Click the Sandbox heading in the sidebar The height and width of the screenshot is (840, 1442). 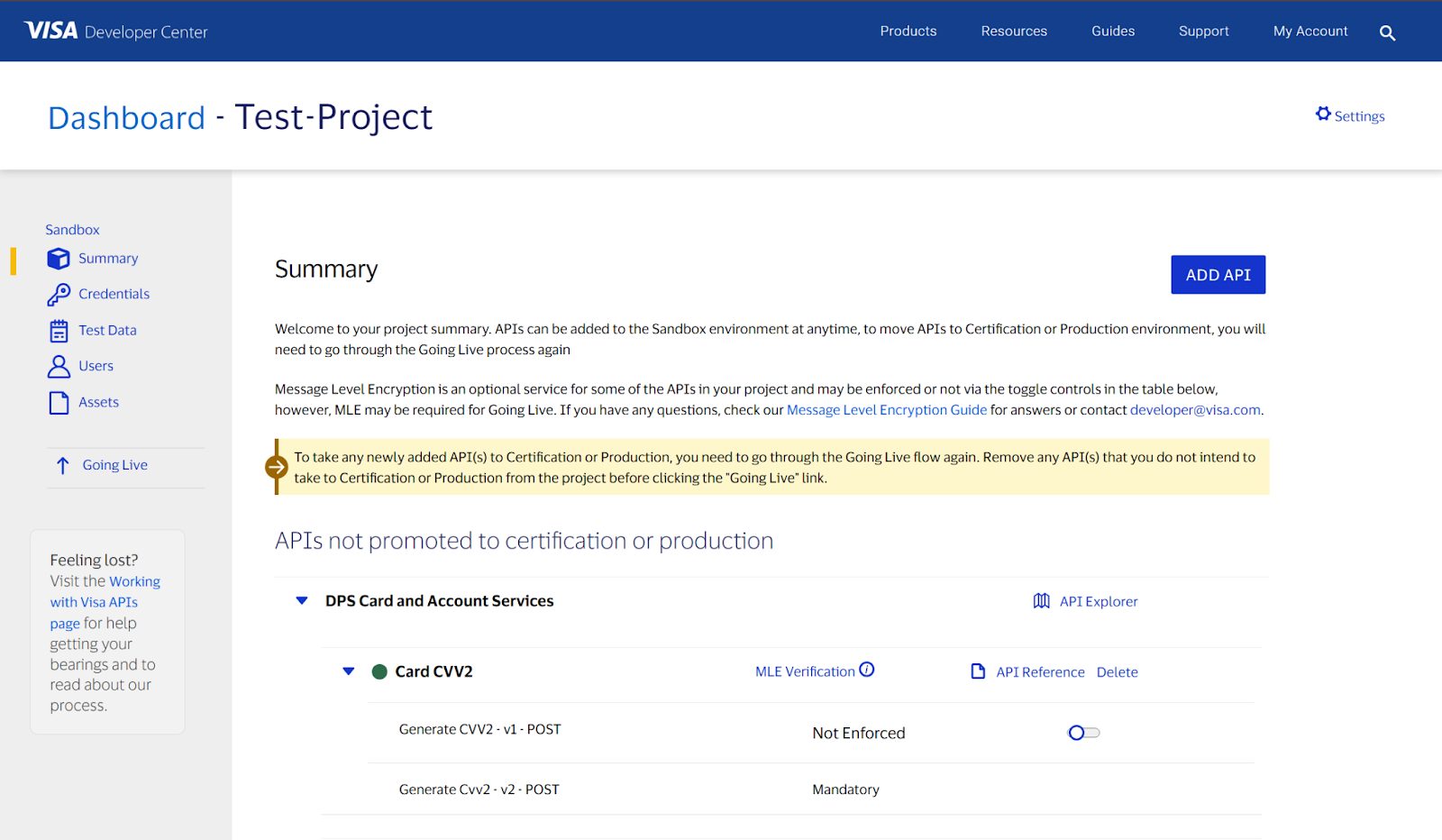point(72,230)
